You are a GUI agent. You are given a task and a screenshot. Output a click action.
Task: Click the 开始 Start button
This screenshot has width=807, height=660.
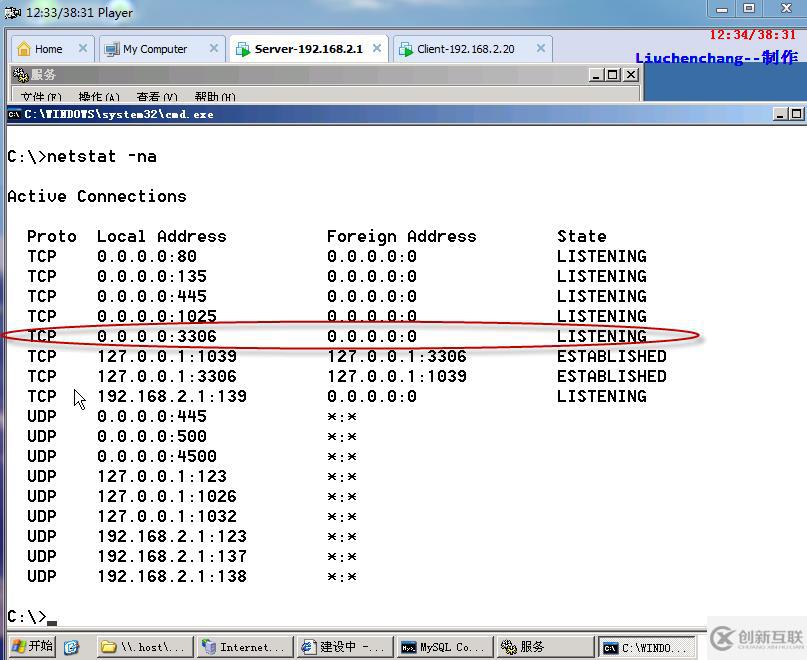click(32, 646)
